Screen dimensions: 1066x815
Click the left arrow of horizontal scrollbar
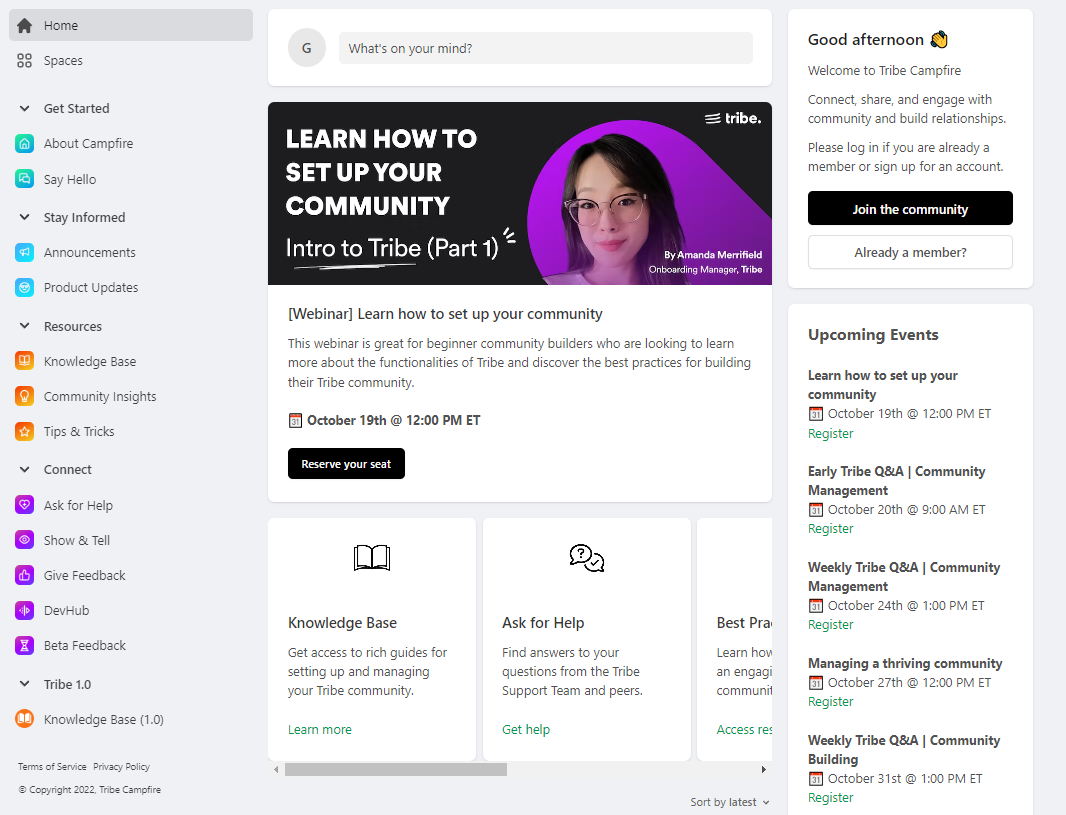[x=276, y=769]
